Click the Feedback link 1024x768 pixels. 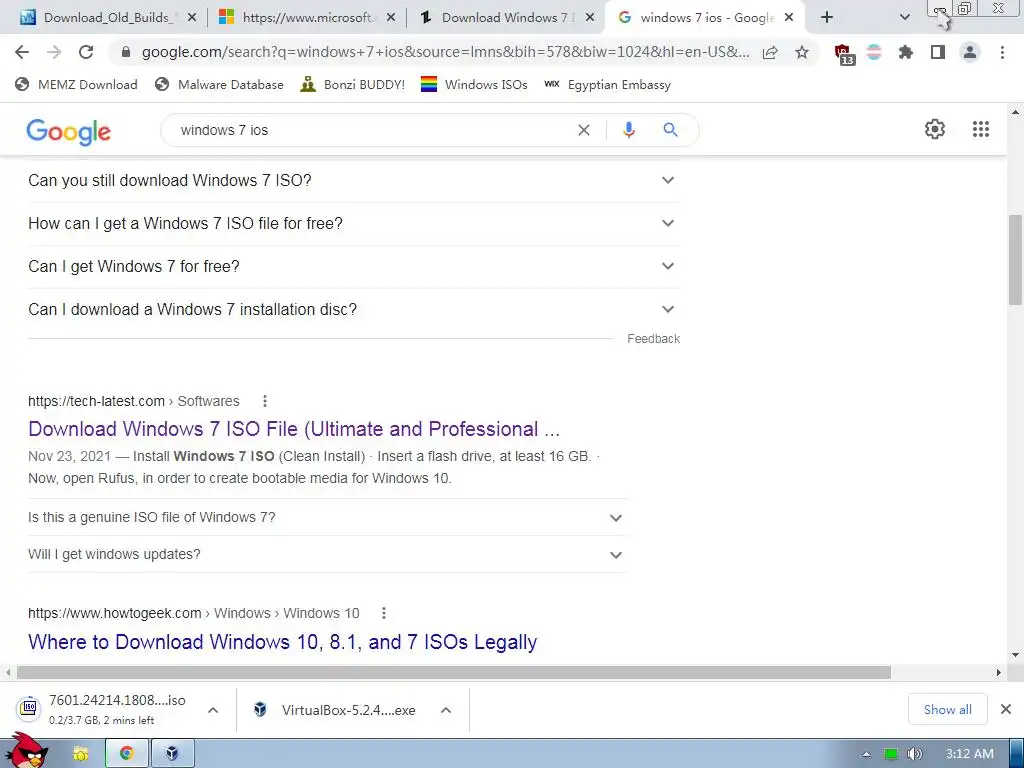coord(654,339)
